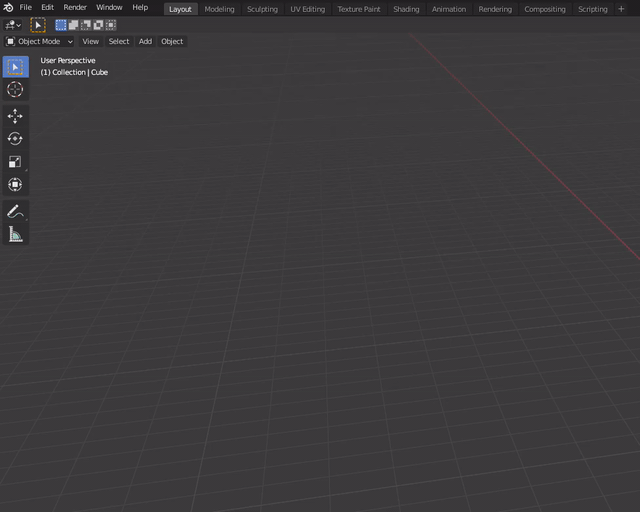Click the Blender logo icon
Screen dimensions: 640x512
(8, 8)
